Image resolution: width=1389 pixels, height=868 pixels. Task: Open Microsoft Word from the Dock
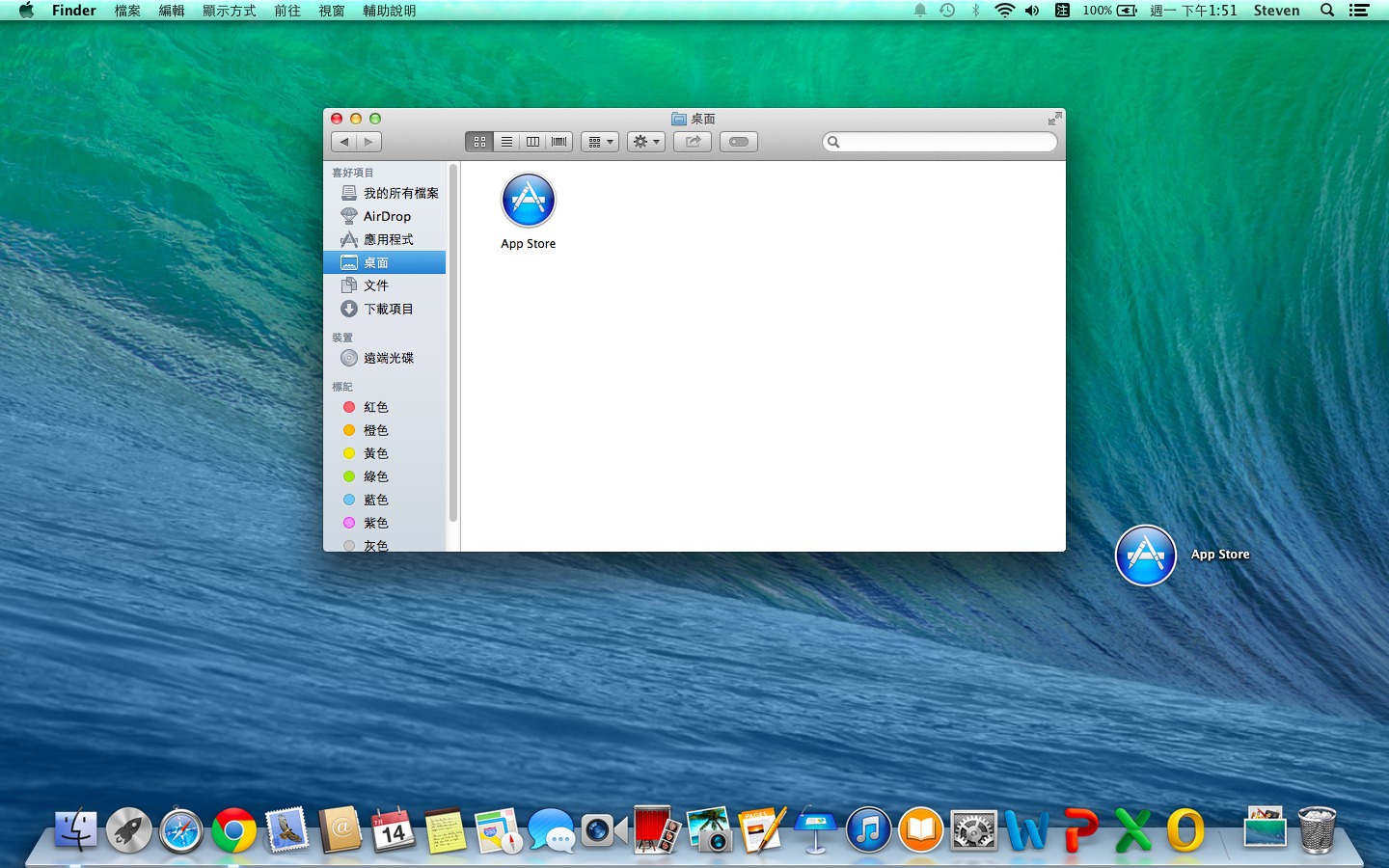[1026, 830]
